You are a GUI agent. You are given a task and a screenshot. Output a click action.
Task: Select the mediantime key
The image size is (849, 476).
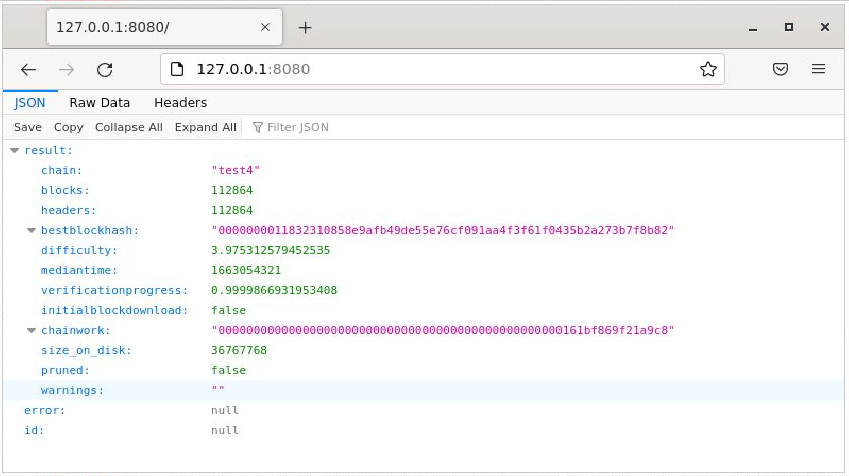coord(79,270)
